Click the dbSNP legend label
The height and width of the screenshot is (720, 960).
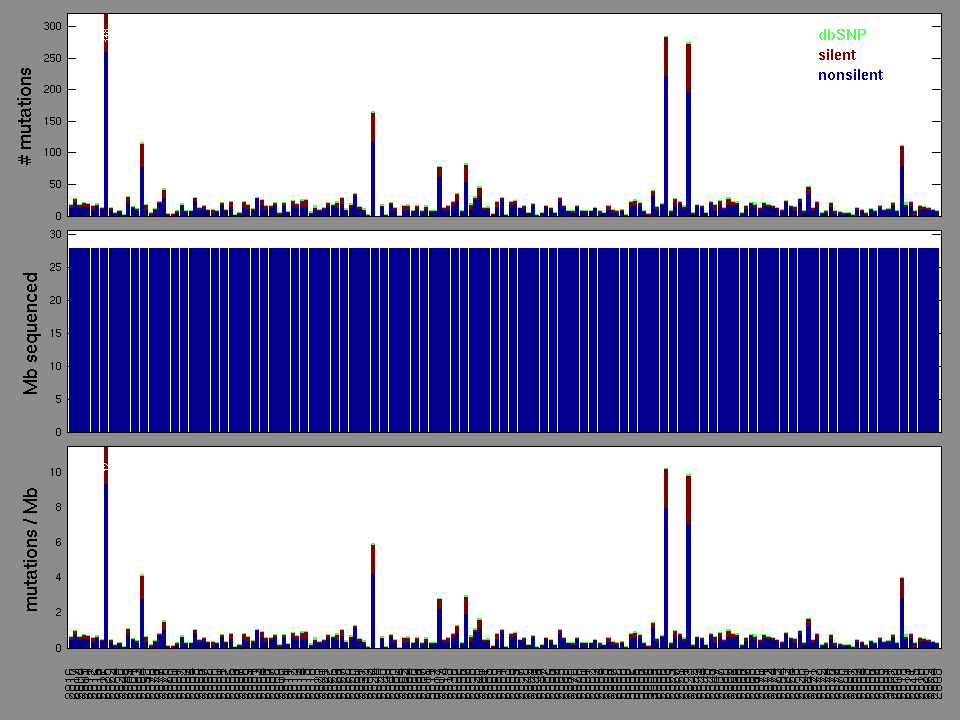pos(843,34)
